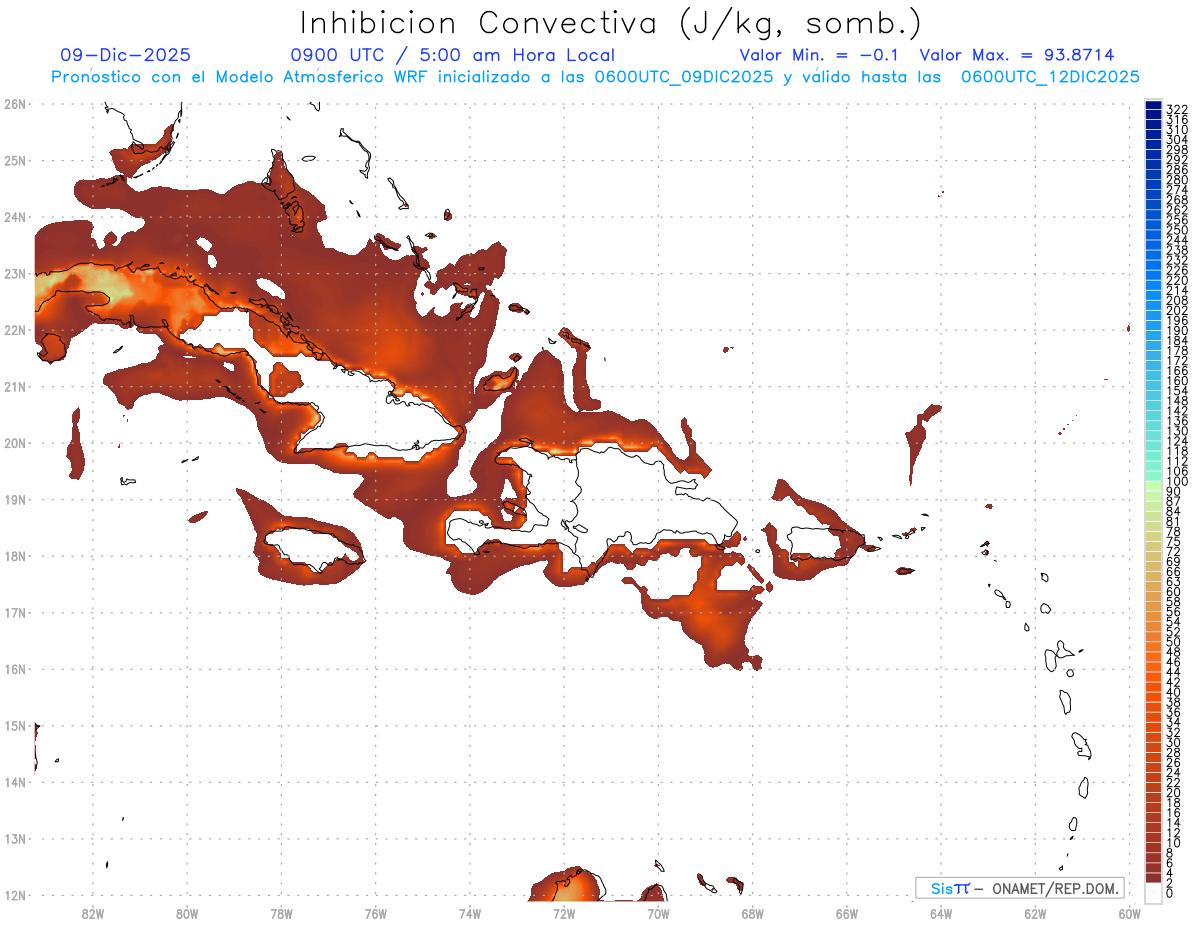Image resolution: width=1200 pixels, height=927 pixels.
Task: Select the 'Valor Max. = 93.8714' readout
Action: point(1017,55)
